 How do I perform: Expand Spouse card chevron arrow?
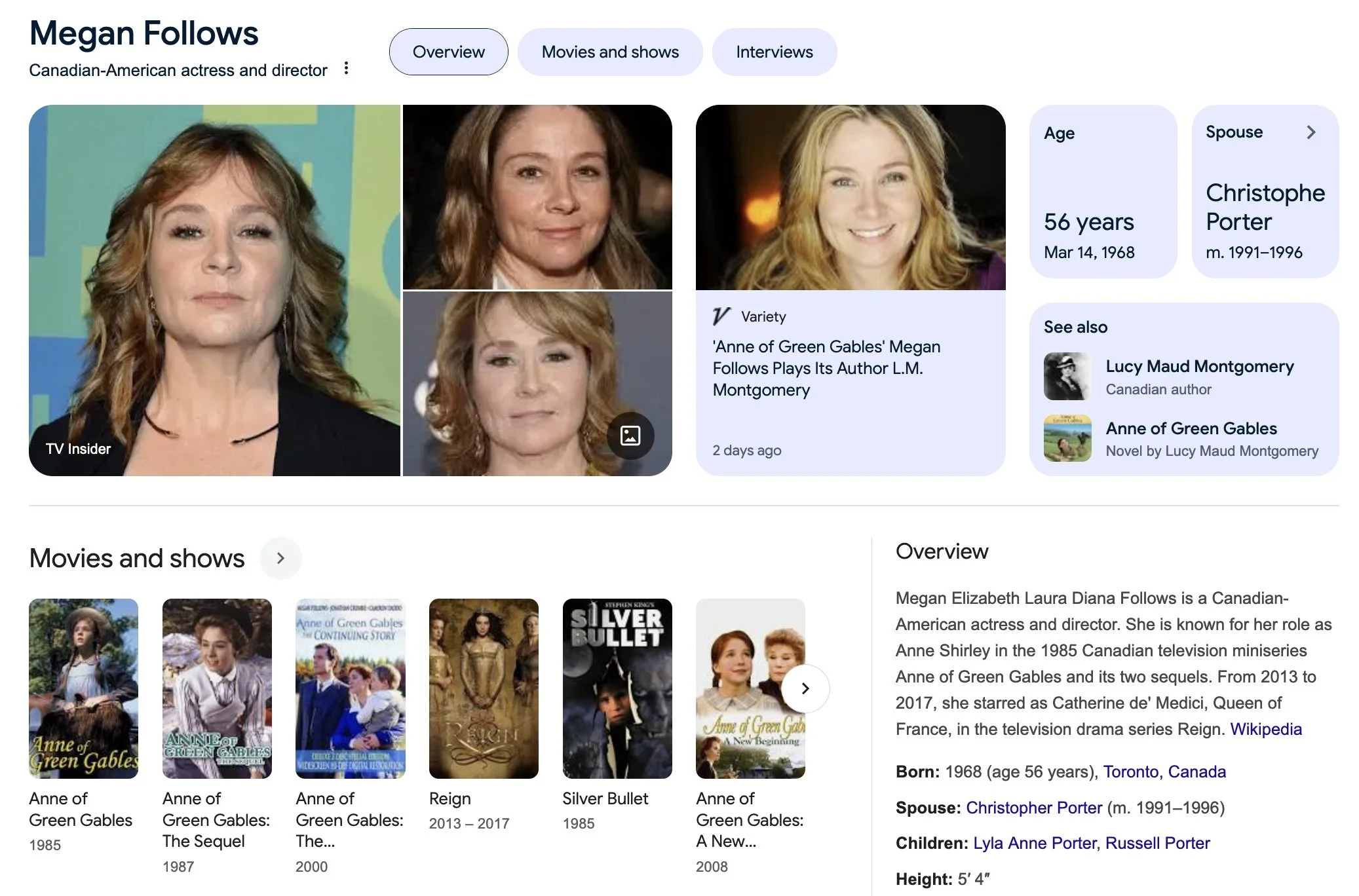[1311, 132]
